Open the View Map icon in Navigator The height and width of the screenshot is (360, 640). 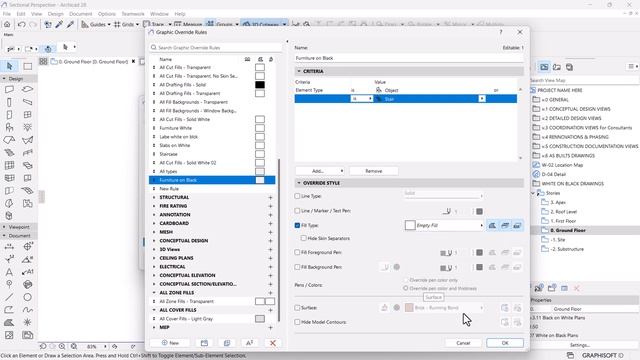pyautogui.click(x=544, y=67)
